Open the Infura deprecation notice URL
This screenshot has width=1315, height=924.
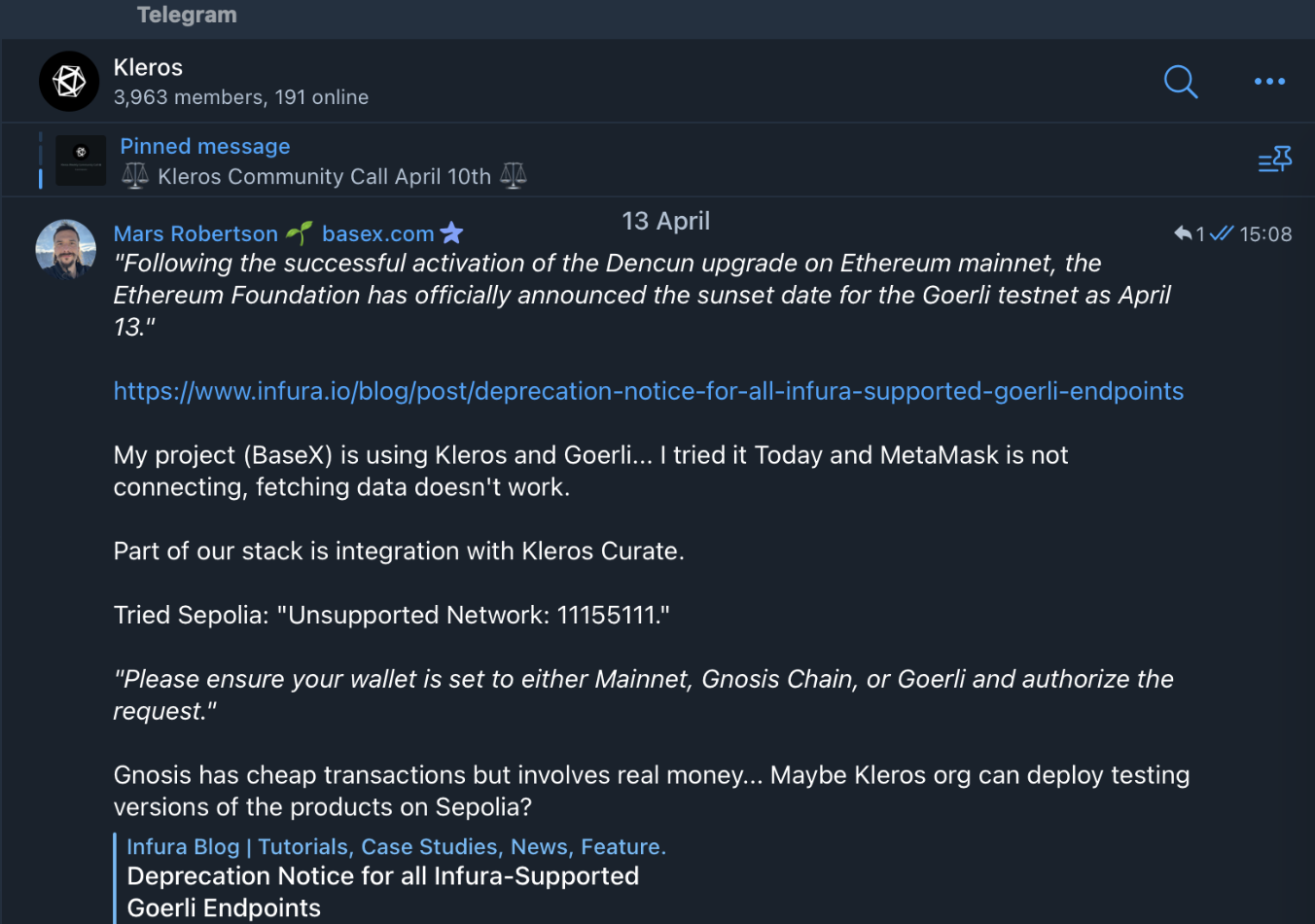pyautogui.click(x=648, y=391)
